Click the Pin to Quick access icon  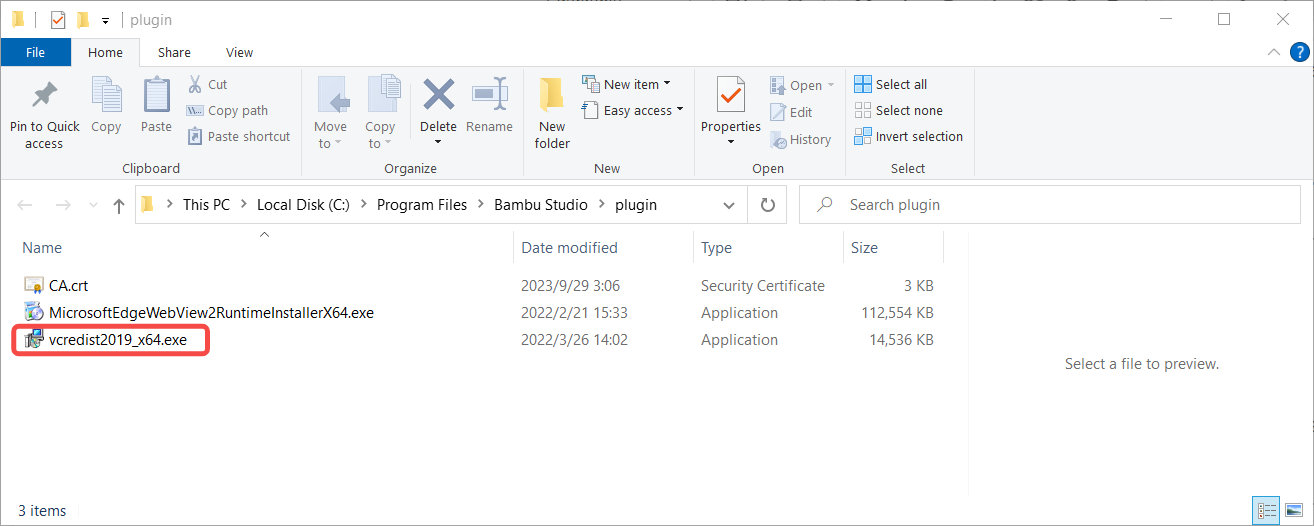tap(44, 96)
